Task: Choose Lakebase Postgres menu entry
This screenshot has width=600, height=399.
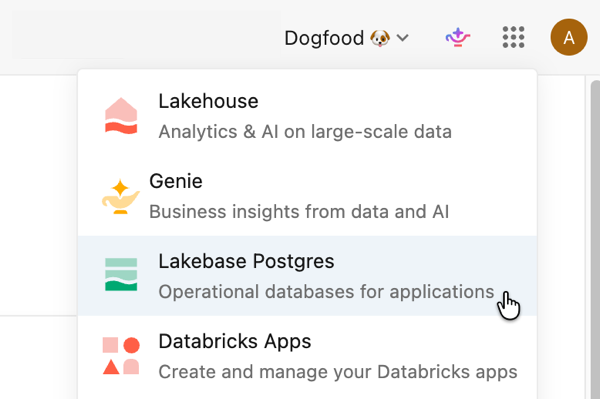Action: point(307,276)
